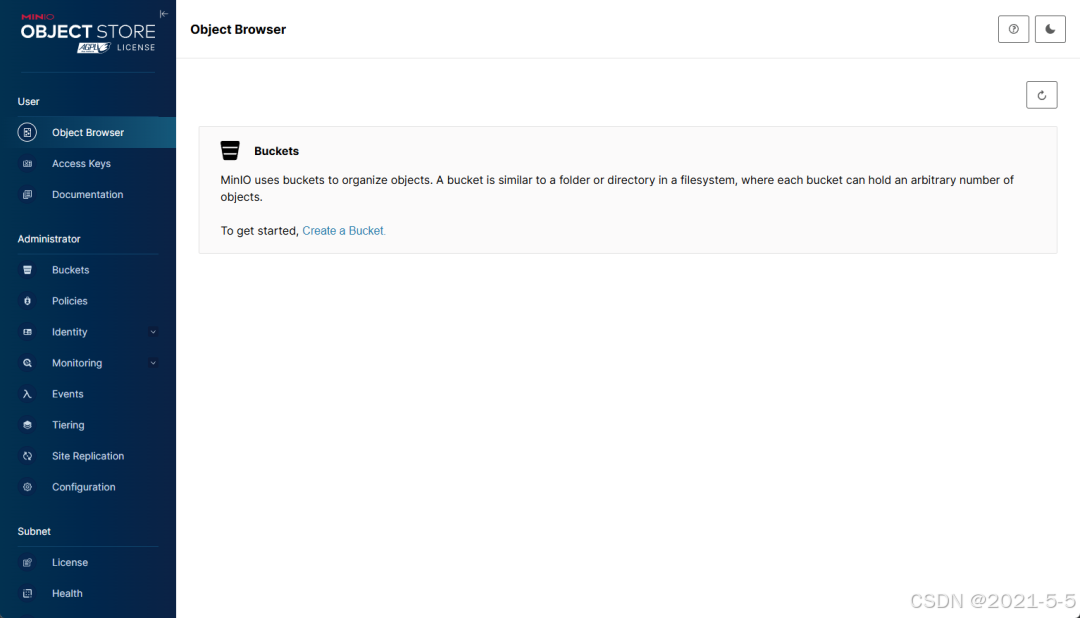The height and width of the screenshot is (618, 1080).
Task: Click the Documentation icon
Action: click(26, 194)
